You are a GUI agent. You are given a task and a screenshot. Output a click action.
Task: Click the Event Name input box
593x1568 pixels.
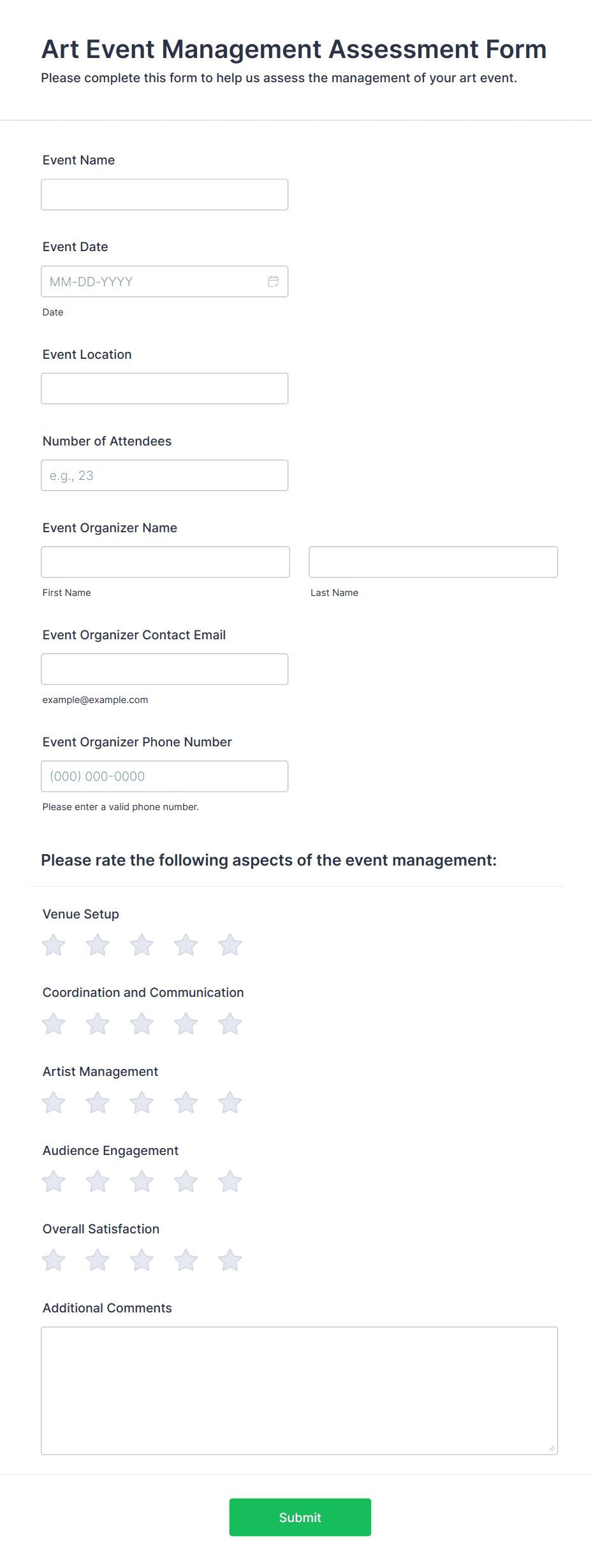165,194
